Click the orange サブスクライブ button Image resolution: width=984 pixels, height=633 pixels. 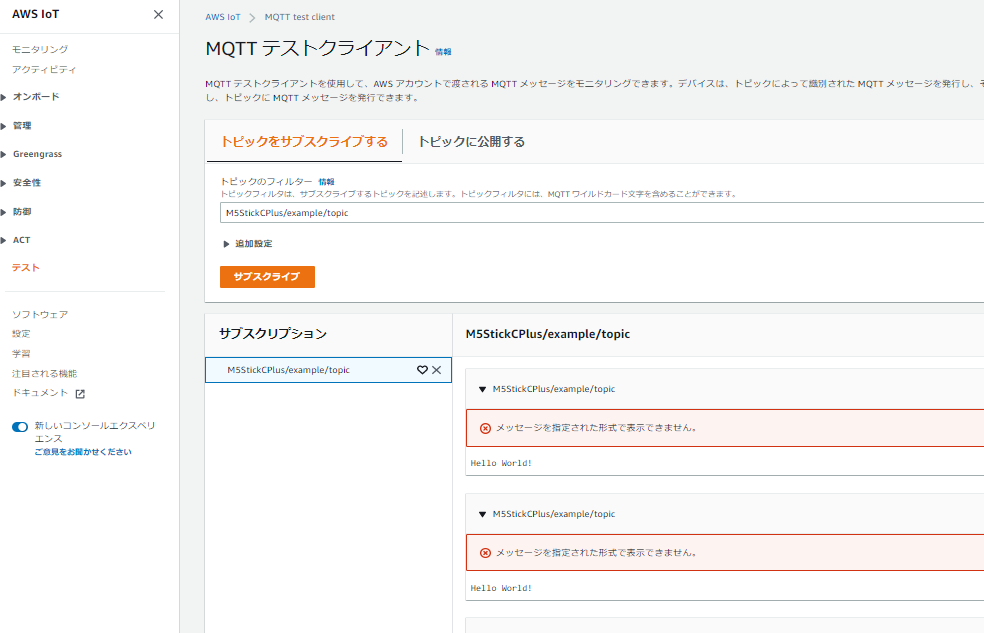tap(267, 277)
